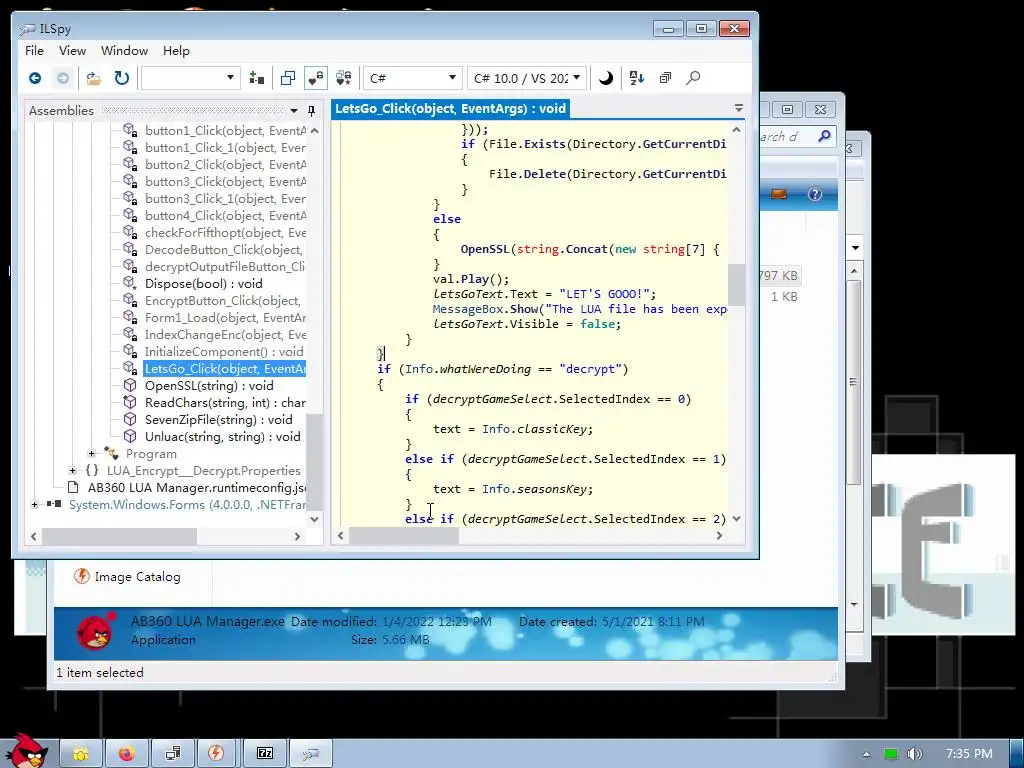Image resolution: width=1024 pixels, height=768 pixels.
Task: Click the method icon beside OpenSSL(string)
Action: pyautogui.click(x=130, y=385)
